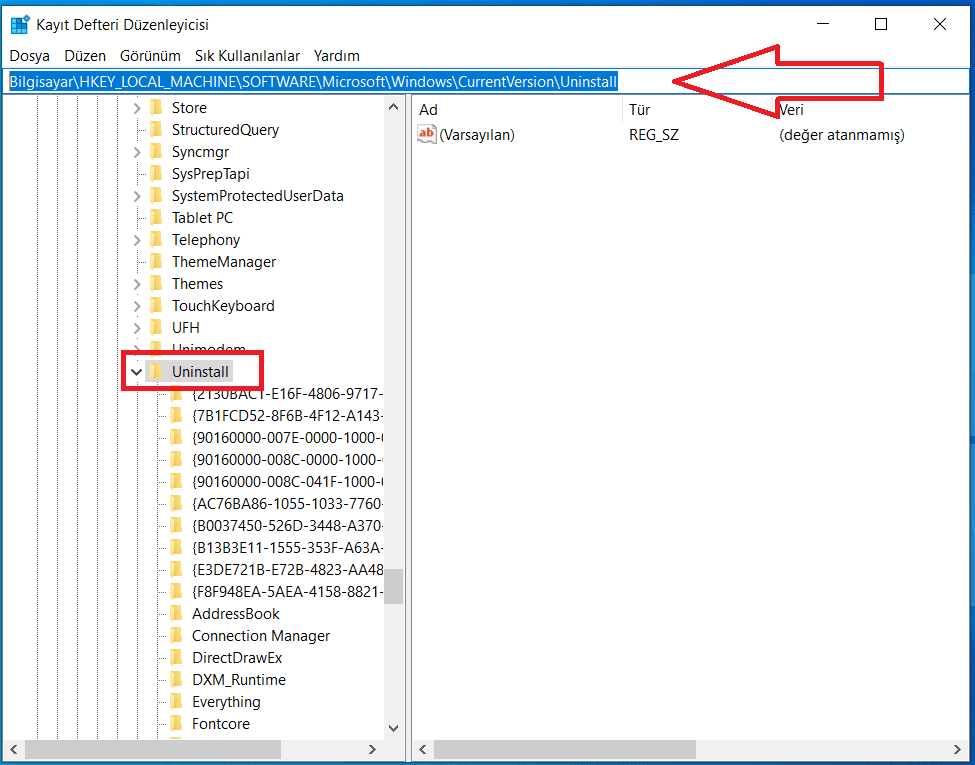Click tree pane scroll down arrow
This screenshot has height=765, width=975.
[x=393, y=728]
